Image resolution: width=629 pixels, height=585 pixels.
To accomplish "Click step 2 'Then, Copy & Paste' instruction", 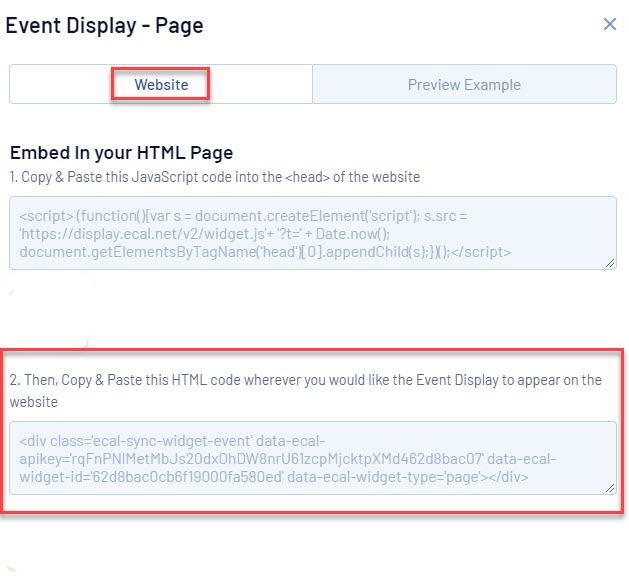I will (x=306, y=390).
